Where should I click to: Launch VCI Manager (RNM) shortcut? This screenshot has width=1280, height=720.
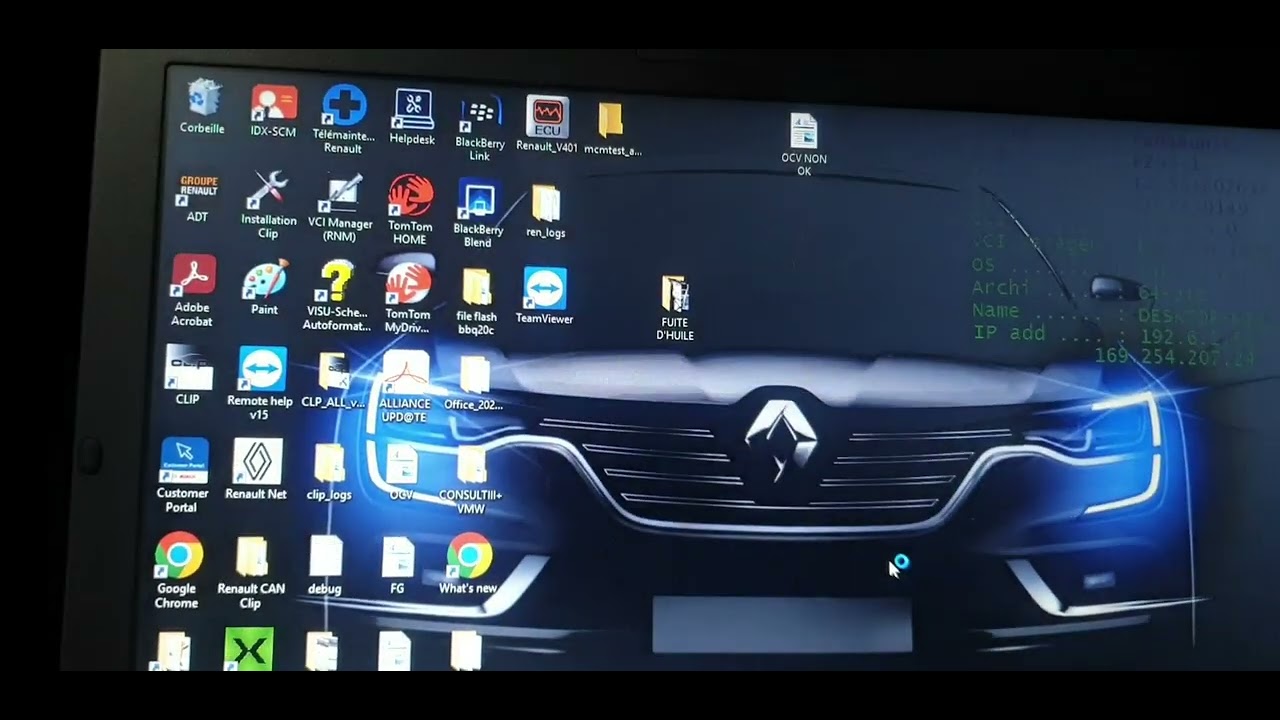point(341,209)
